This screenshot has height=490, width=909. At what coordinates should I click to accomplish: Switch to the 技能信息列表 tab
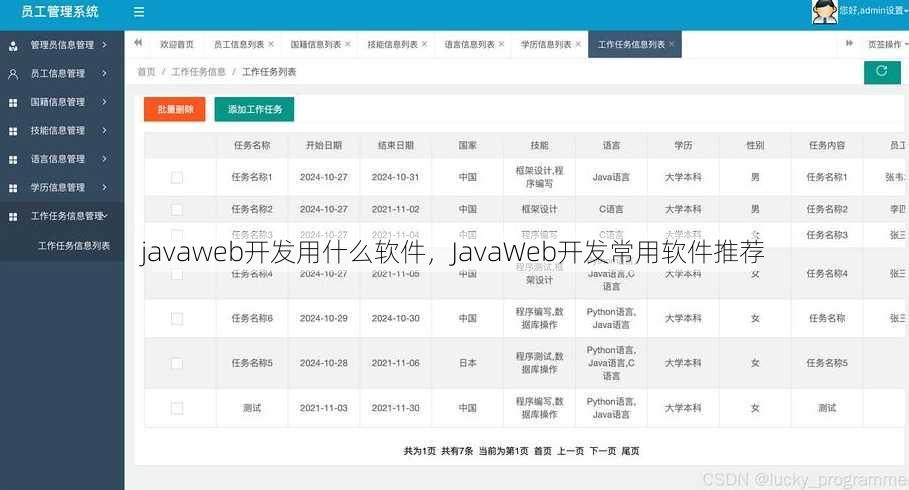(392, 44)
